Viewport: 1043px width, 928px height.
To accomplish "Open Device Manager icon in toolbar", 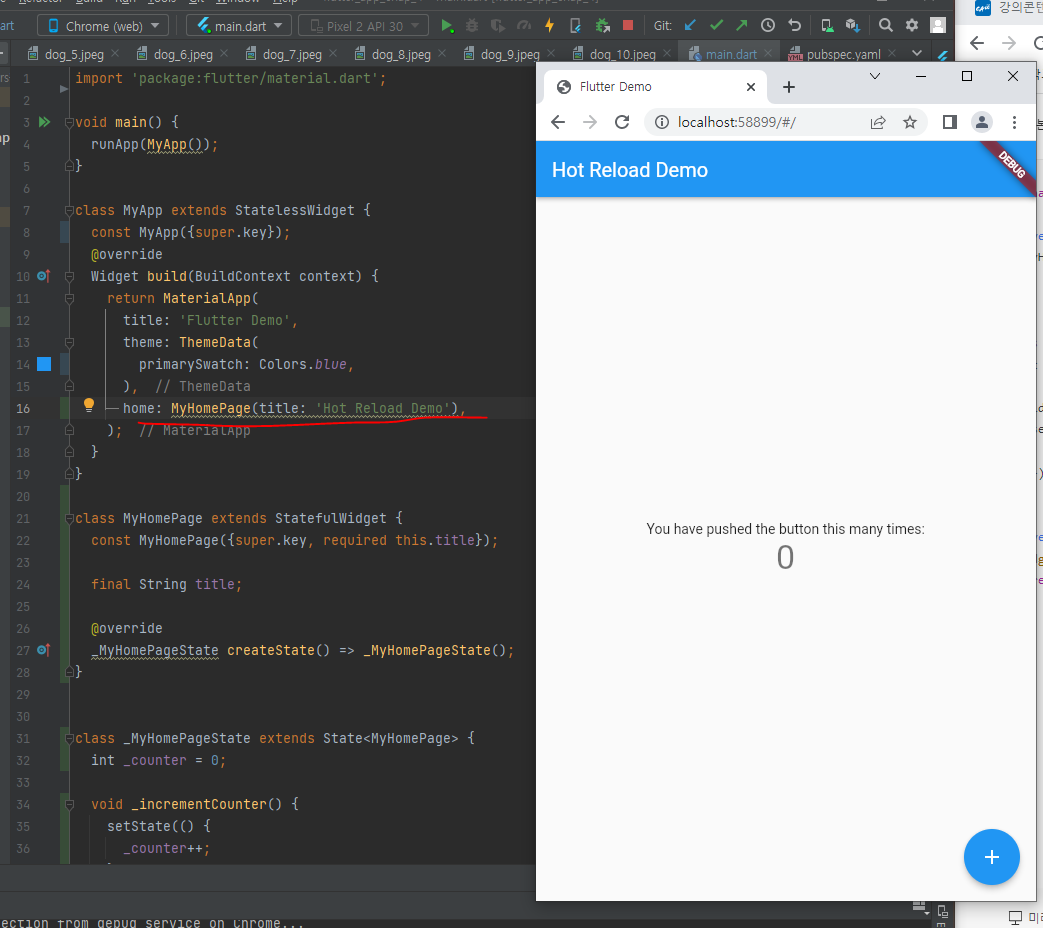I will click(x=827, y=26).
